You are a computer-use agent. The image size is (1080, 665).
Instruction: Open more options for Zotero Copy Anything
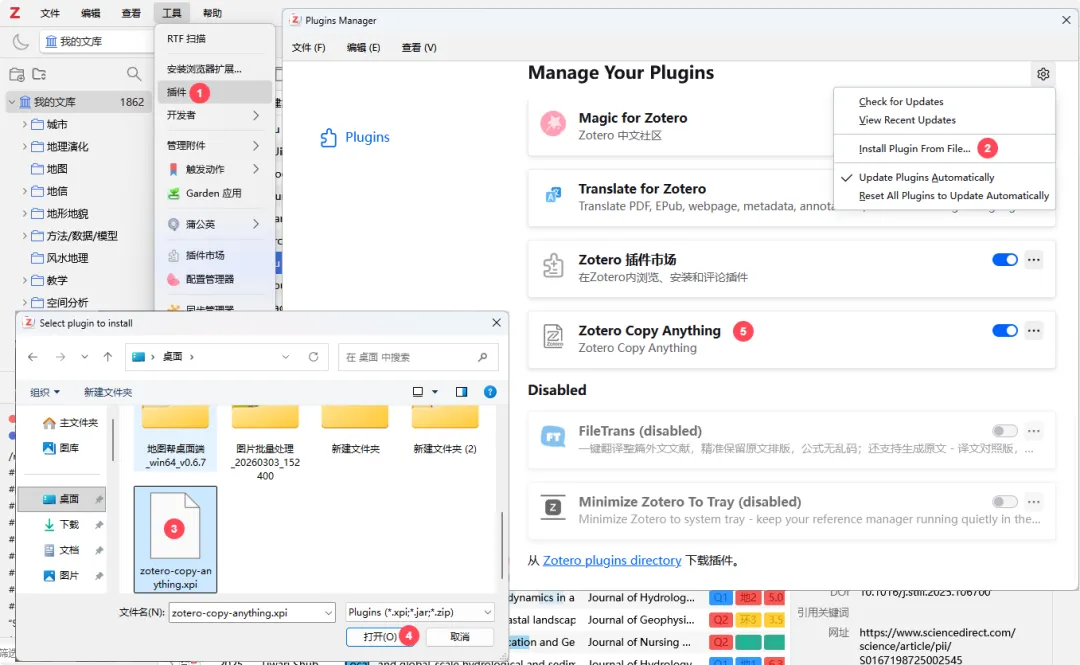(x=1033, y=331)
